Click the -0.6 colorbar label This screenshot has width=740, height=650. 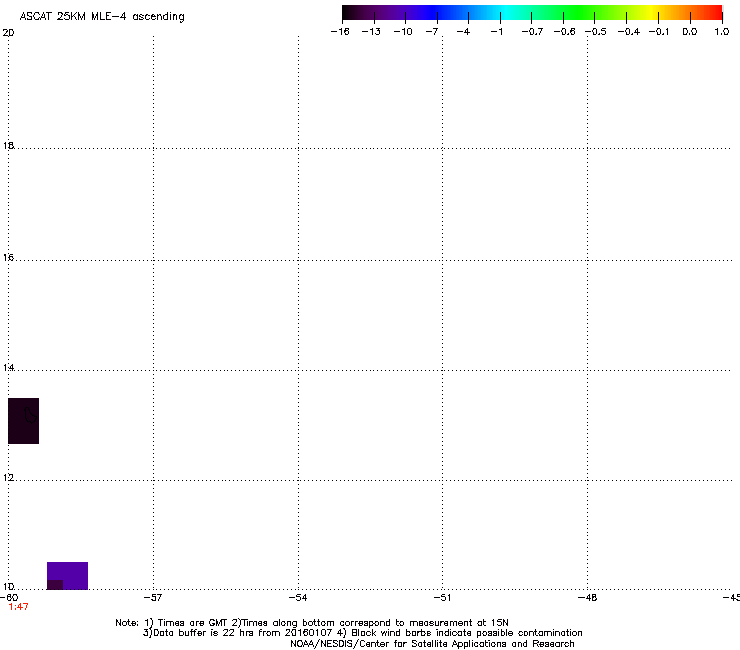pyautogui.click(x=564, y=32)
